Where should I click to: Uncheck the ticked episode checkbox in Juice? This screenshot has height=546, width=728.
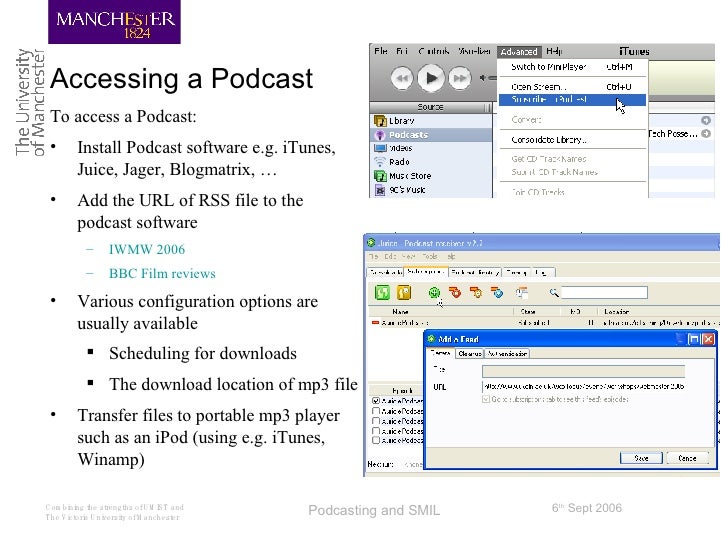pyautogui.click(x=376, y=401)
